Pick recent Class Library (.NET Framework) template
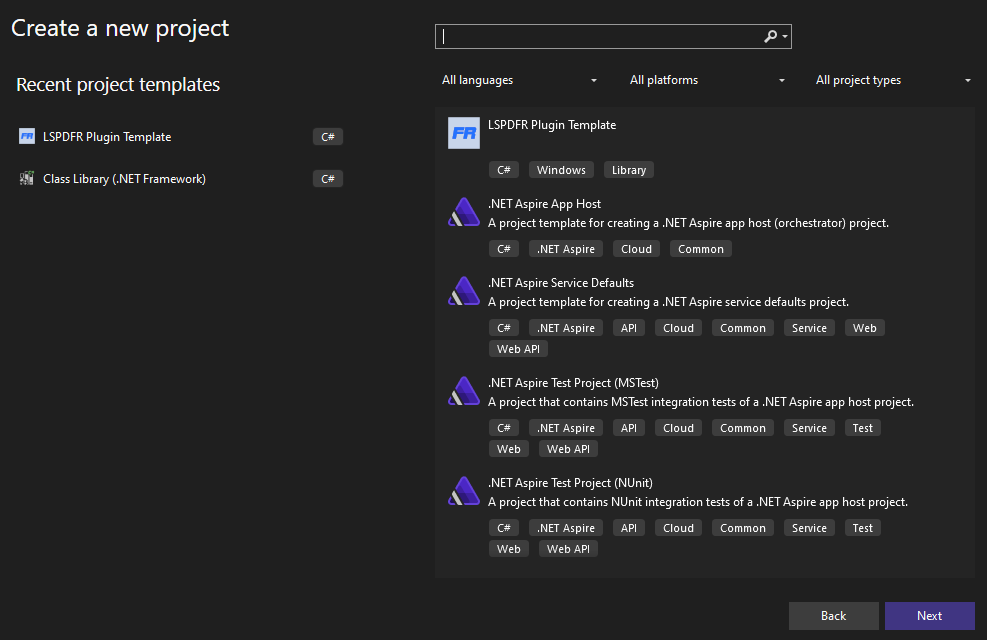This screenshot has width=987, height=640. tap(124, 179)
